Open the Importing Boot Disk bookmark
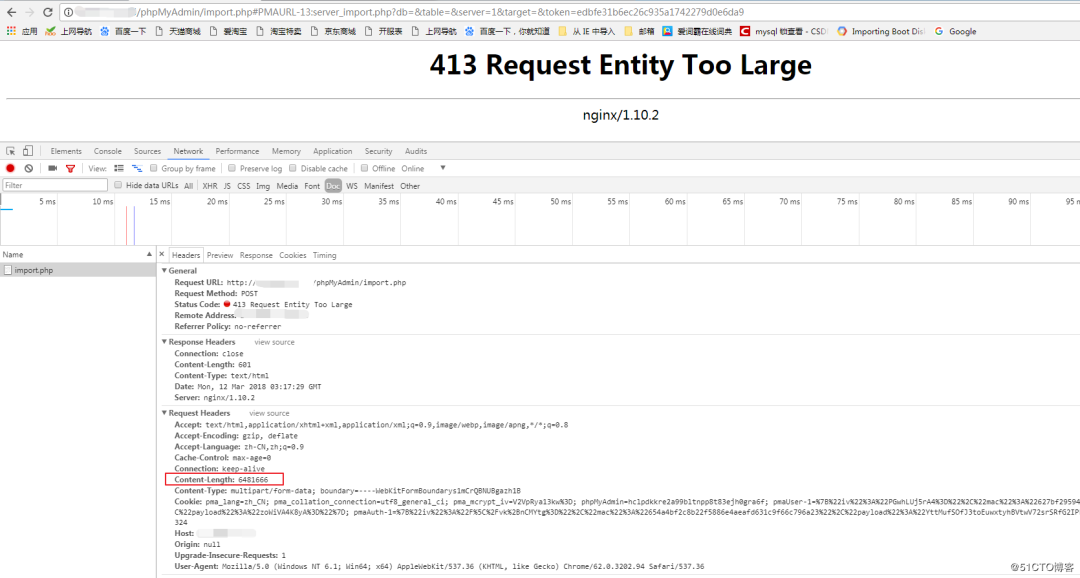 click(881, 31)
